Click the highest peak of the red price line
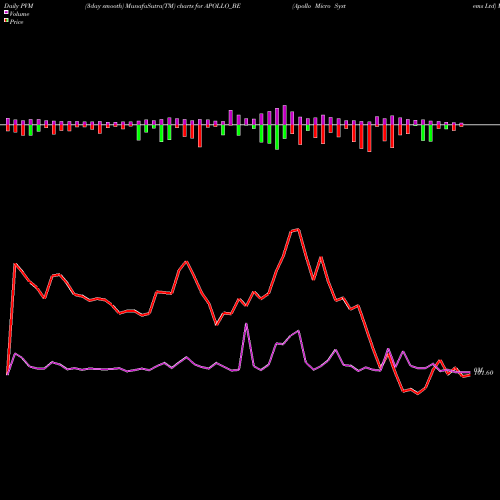The width and height of the screenshot is (500, 500). pyautogui.click(x=298, y=229)
